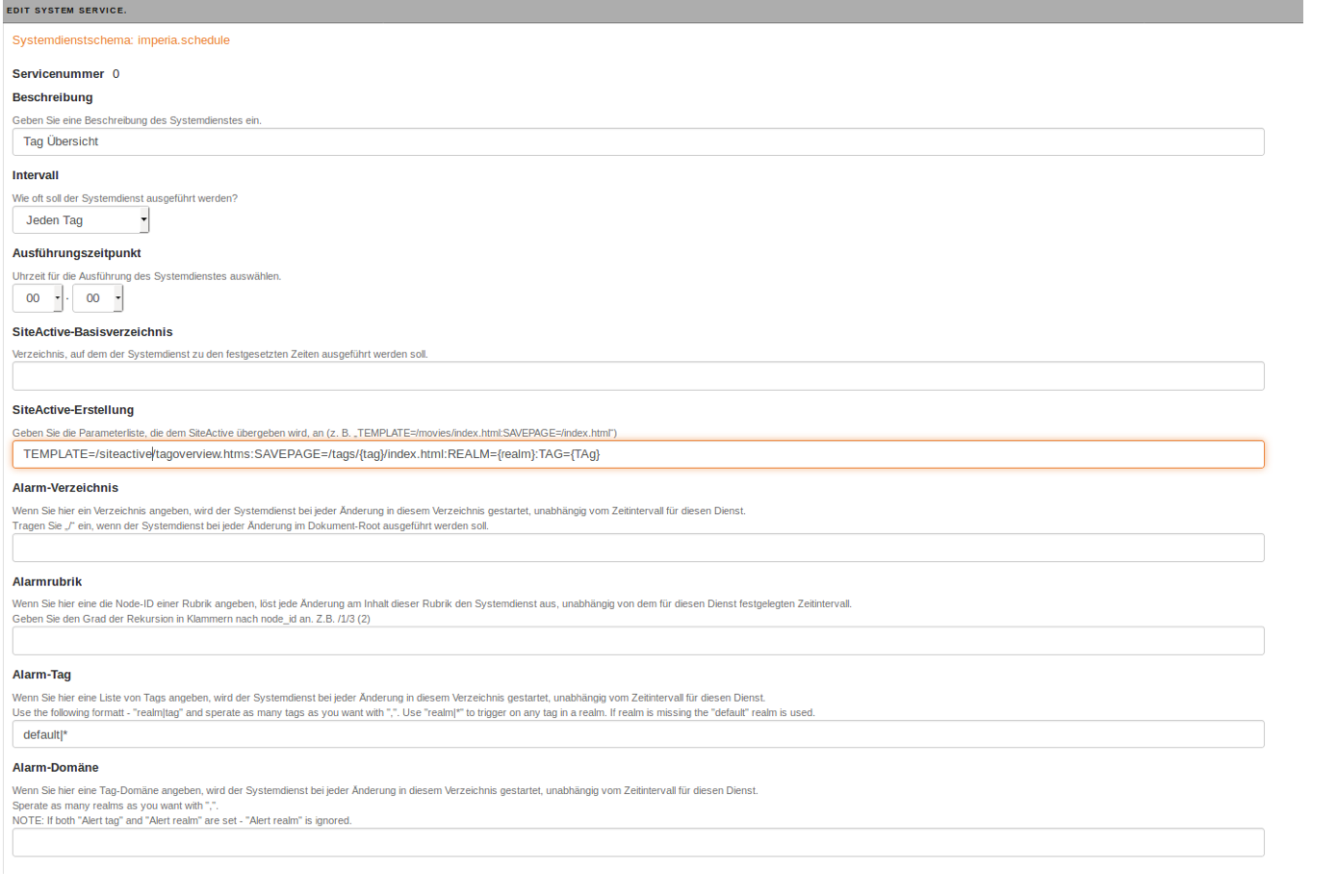Viewport: 1337px width, 896px height.
Task: Click the Alarm-Domäne heading
Action: pyautogui.click(x=56, y=768)
